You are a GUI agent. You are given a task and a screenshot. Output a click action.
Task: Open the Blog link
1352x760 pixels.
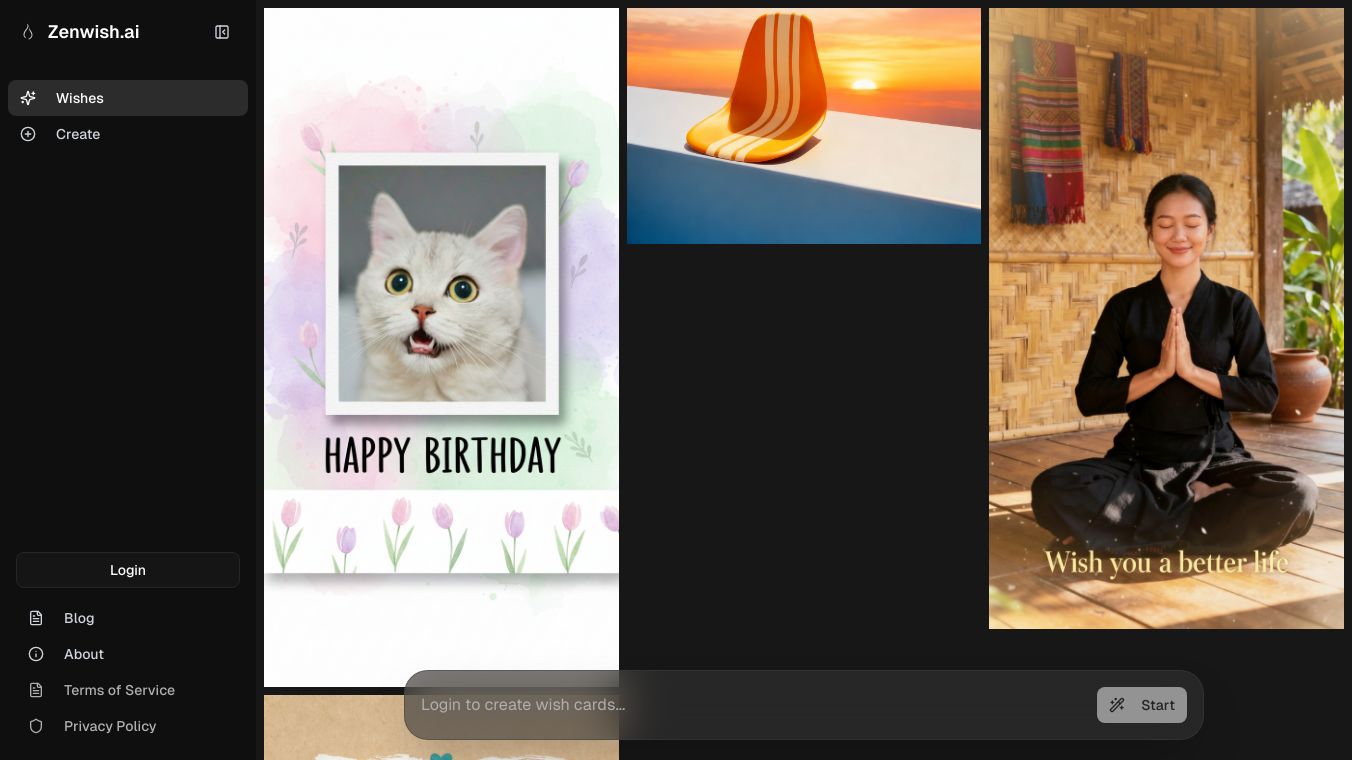coord(128,618)
